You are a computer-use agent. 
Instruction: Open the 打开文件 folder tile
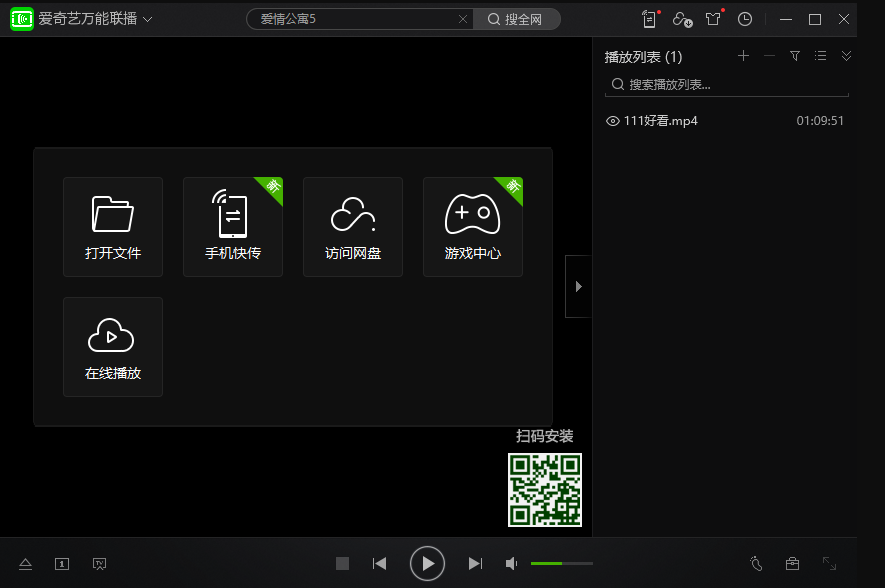(113, 226)
